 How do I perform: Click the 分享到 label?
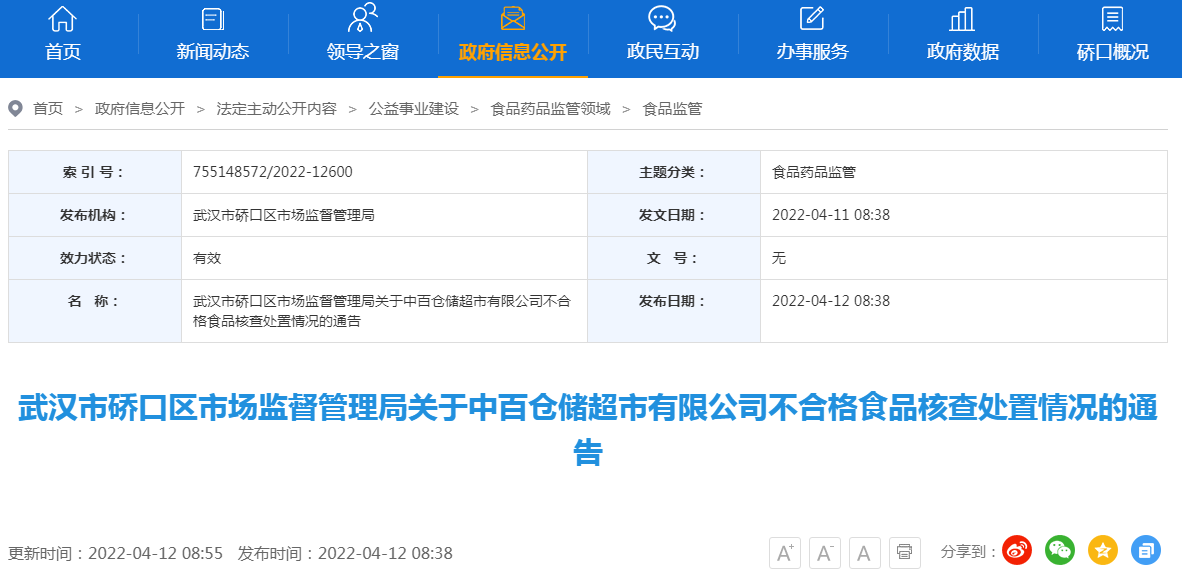coord(969,552)
